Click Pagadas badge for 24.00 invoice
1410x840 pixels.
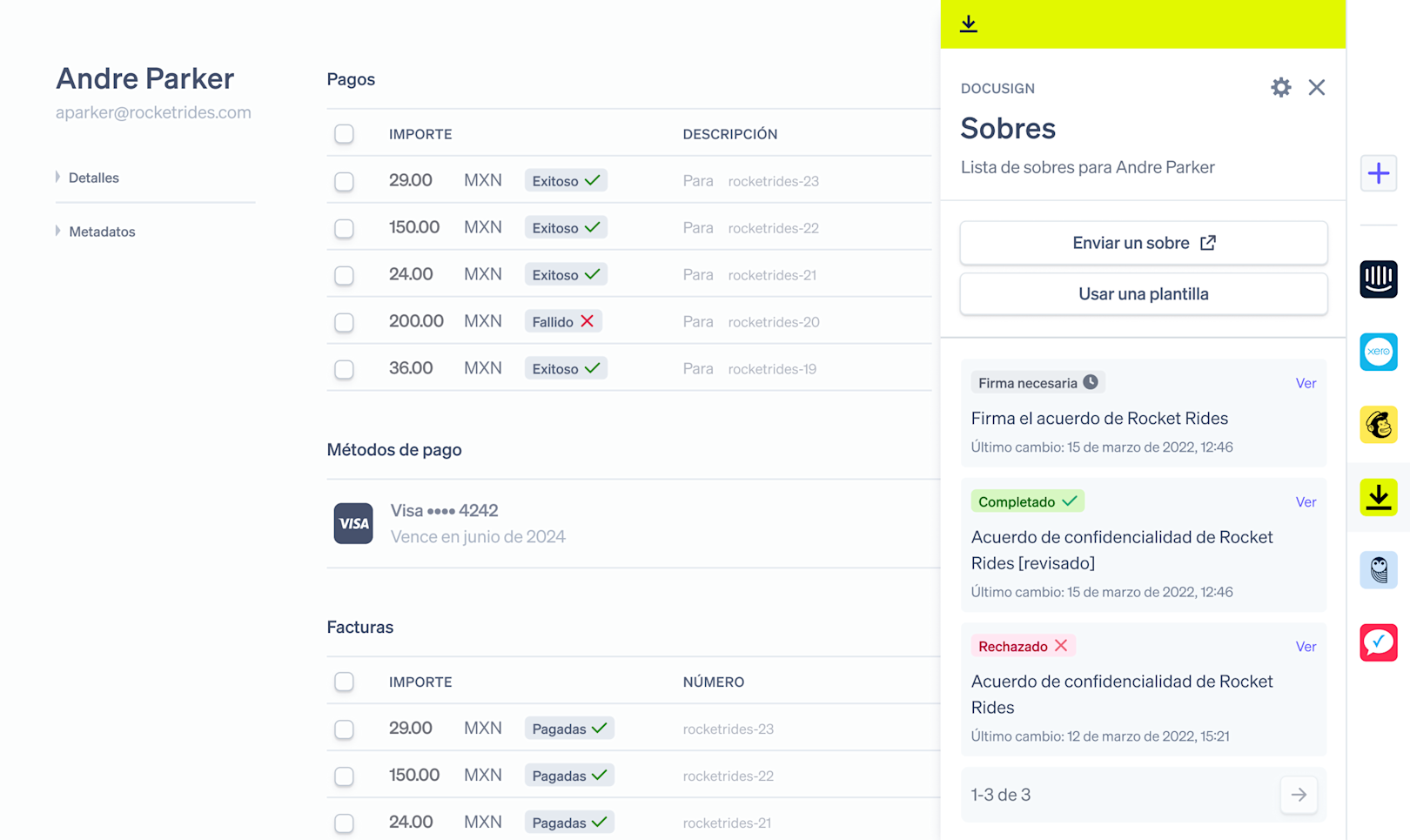click(569, 822)
